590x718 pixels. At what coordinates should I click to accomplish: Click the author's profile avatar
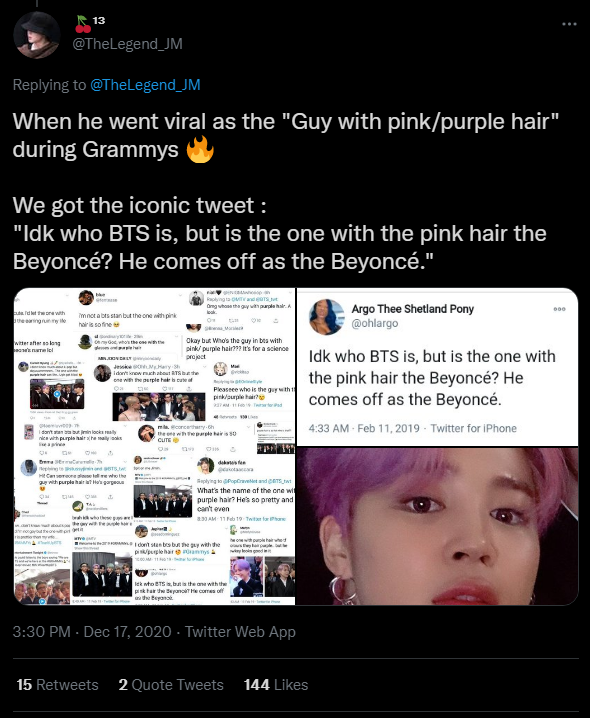(37, 35)
